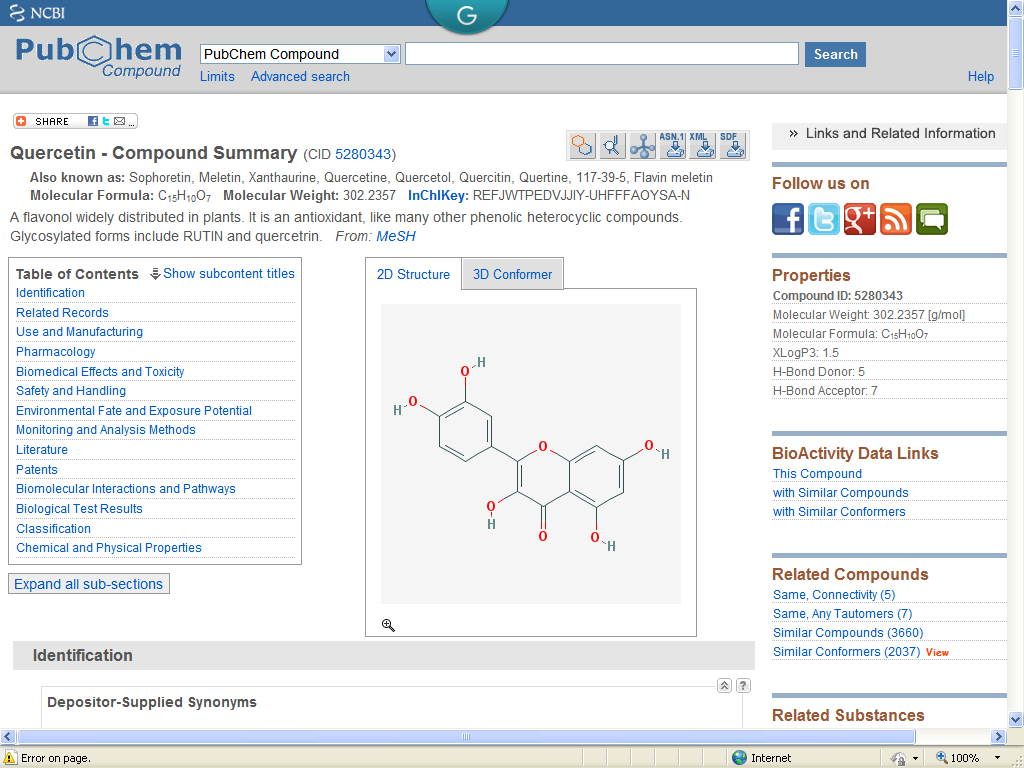
Task: Select the 2D Structure tab
Action: click(413, 275)
